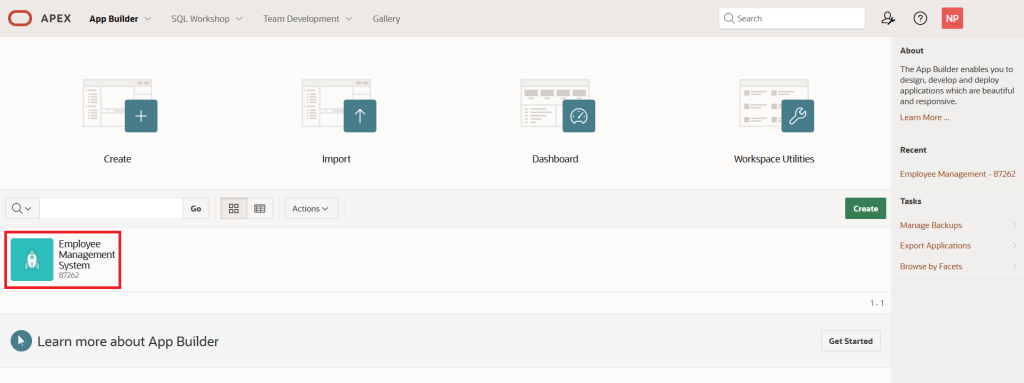Click the Create application plus icon

[141, 116]
